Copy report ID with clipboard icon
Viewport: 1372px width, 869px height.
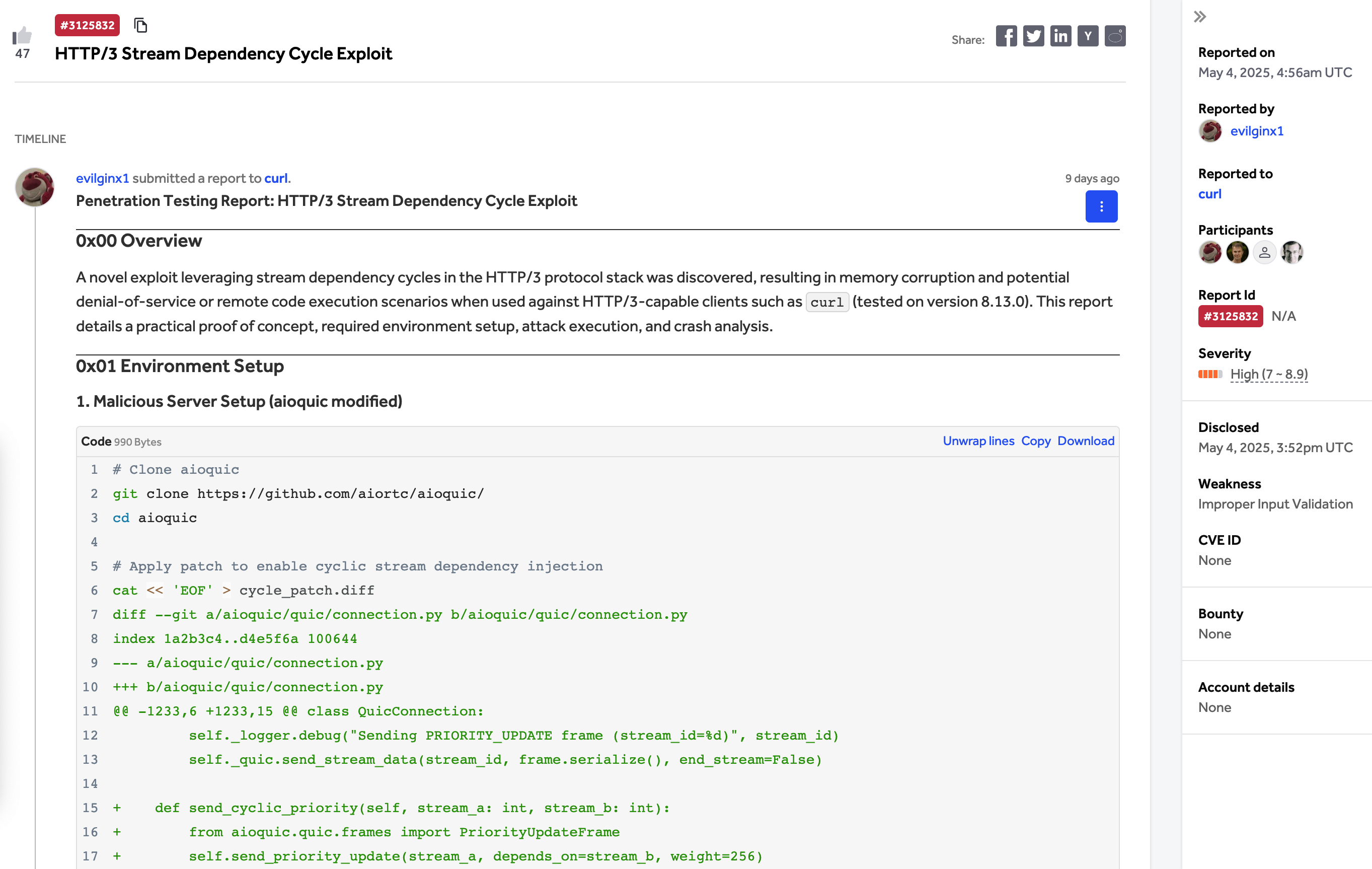pyautogui.click(x=140, y=25)
